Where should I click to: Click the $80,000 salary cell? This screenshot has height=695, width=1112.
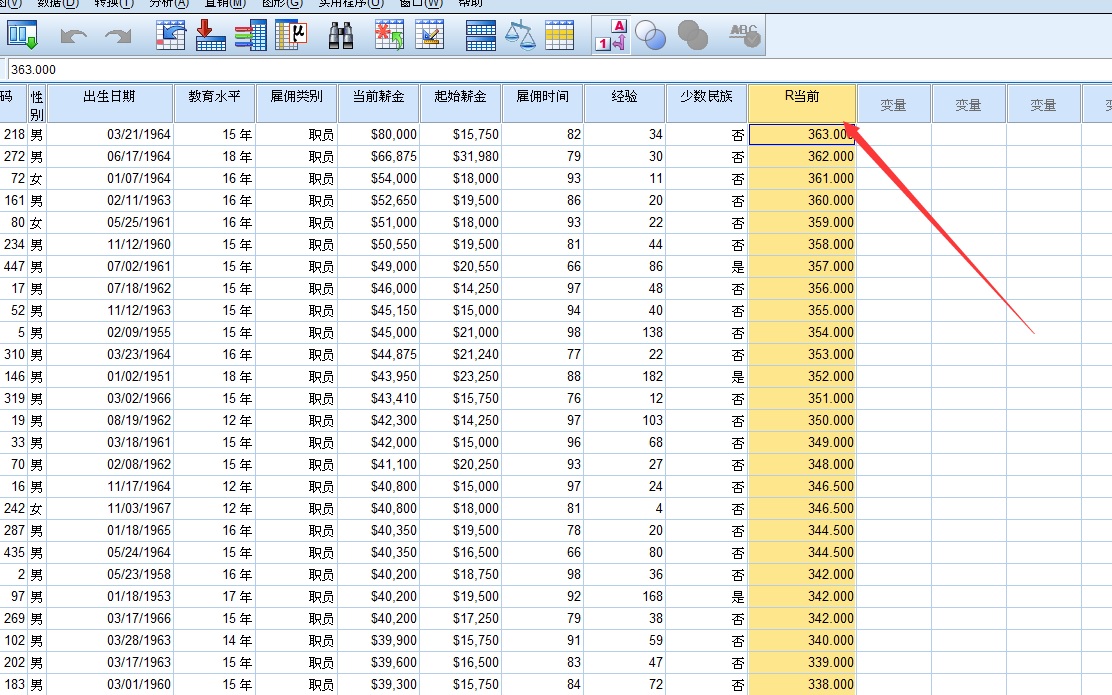379,134
